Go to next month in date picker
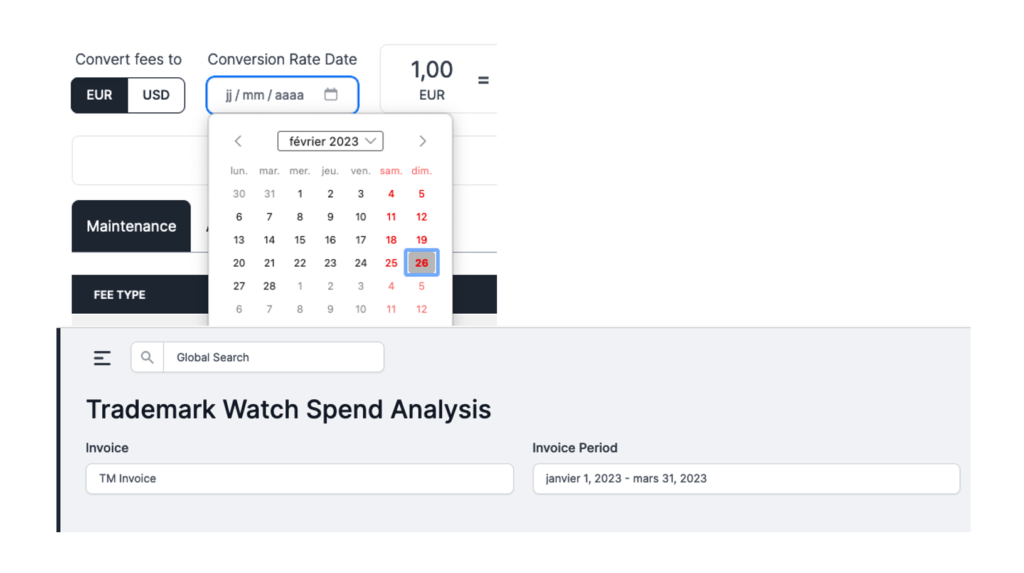This screenshot has width=1024, height=573. click(423, 141)
